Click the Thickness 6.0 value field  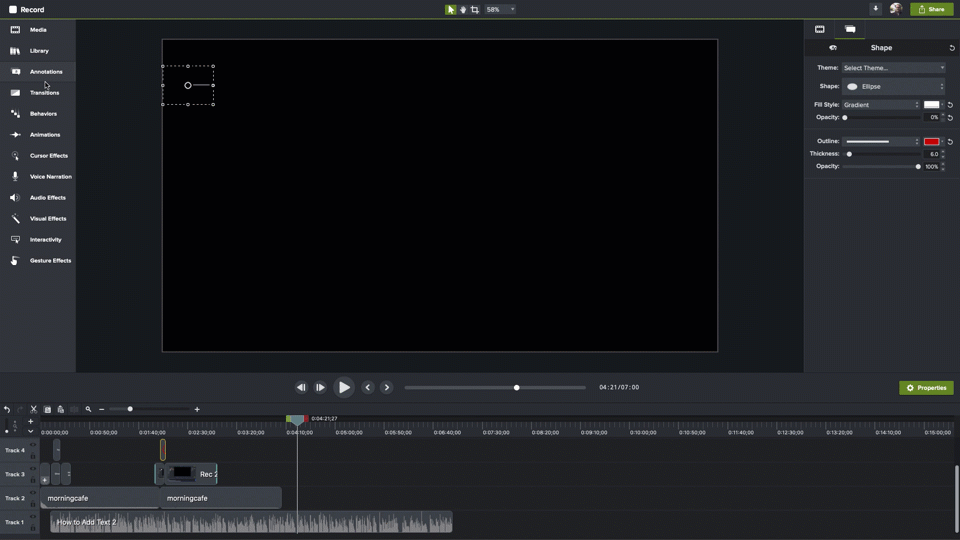pyautogui.click(x=931, y=154)
